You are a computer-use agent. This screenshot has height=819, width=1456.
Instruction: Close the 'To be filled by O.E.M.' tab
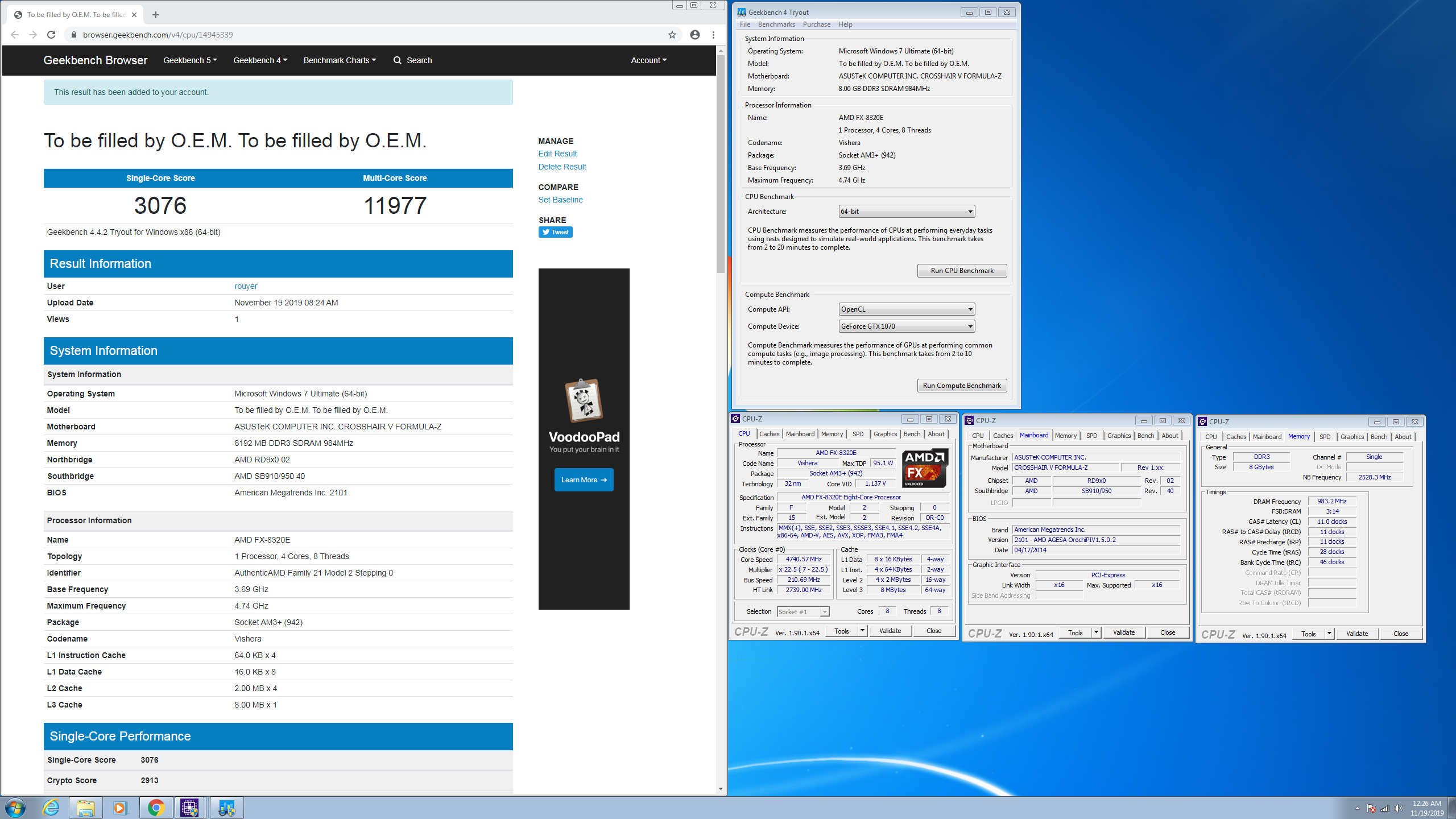tap(134, 15)
